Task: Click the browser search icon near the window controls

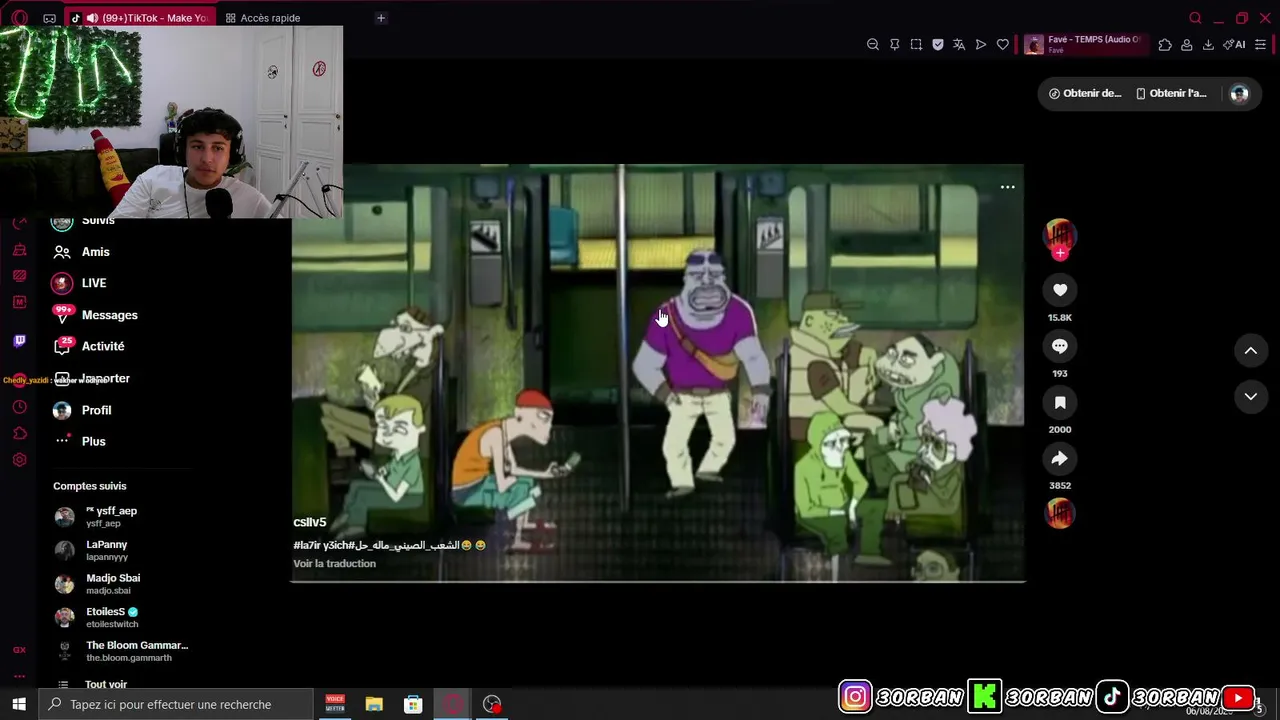Action: 1195,18
